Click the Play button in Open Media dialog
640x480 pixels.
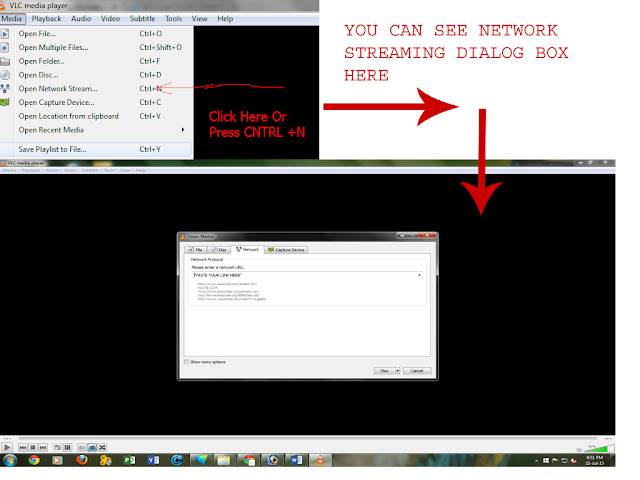384,371
